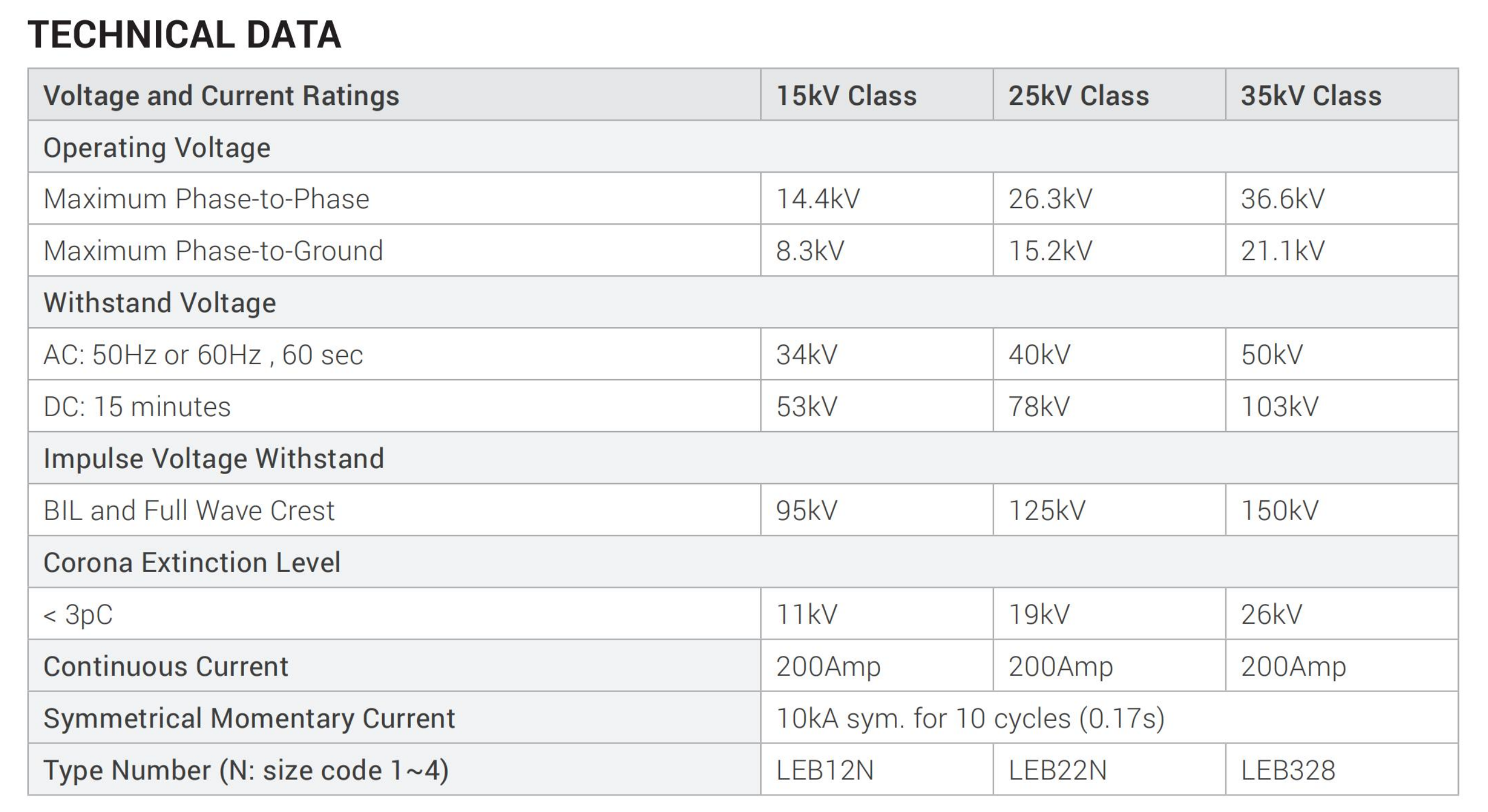Screen dimensions: 1488x812
Task: Click the Impulse Voltage Withstand section row
Action: pyautogui.click(x=214, y=459)
